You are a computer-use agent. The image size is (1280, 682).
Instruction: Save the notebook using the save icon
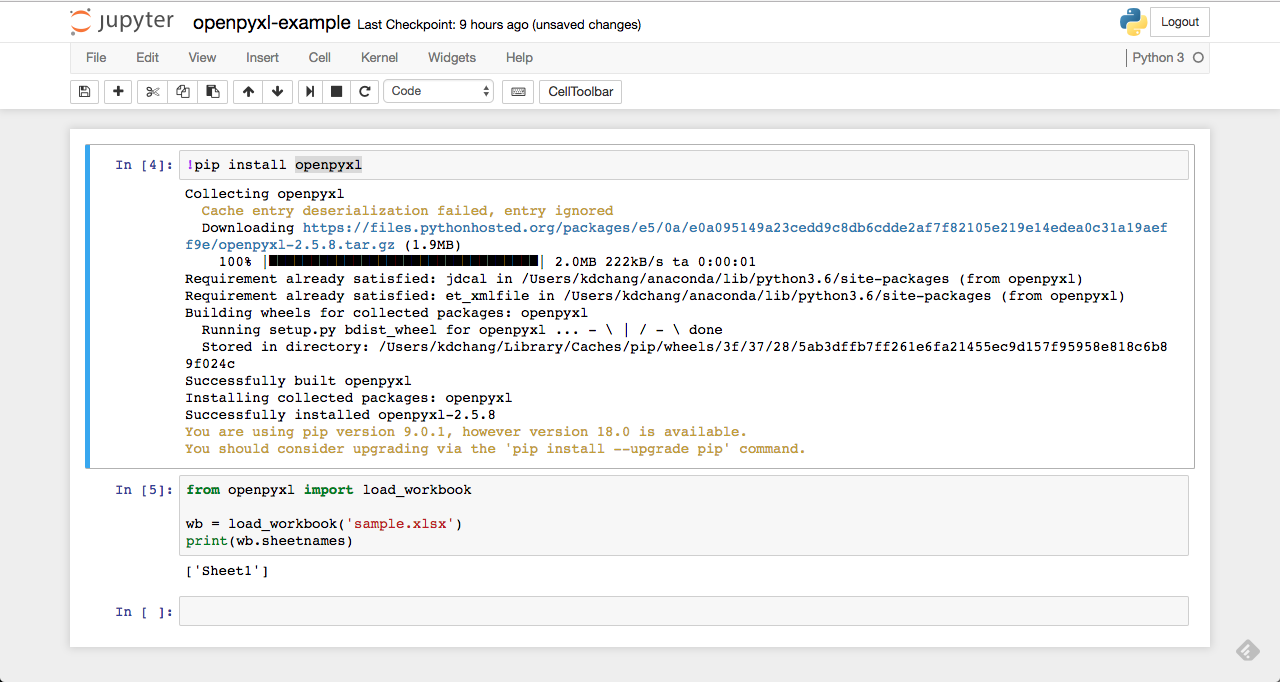[84, 91]
